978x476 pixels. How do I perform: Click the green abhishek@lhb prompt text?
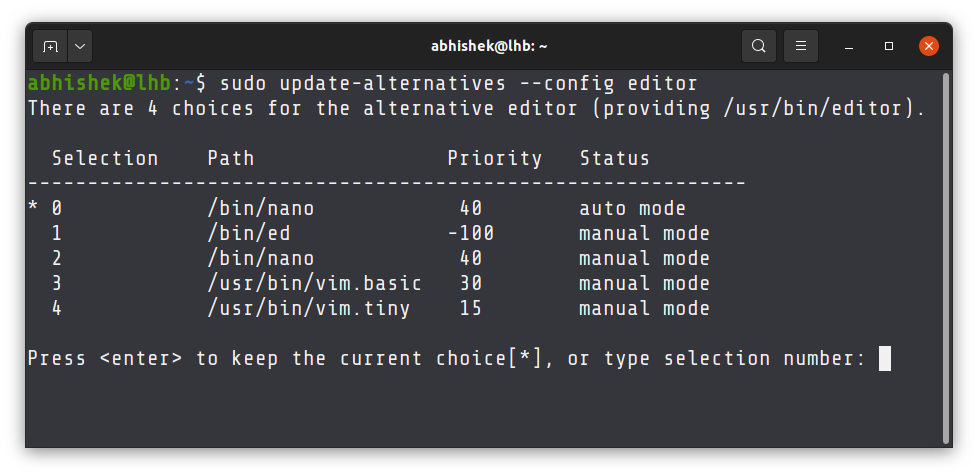[x=98, y=83]
